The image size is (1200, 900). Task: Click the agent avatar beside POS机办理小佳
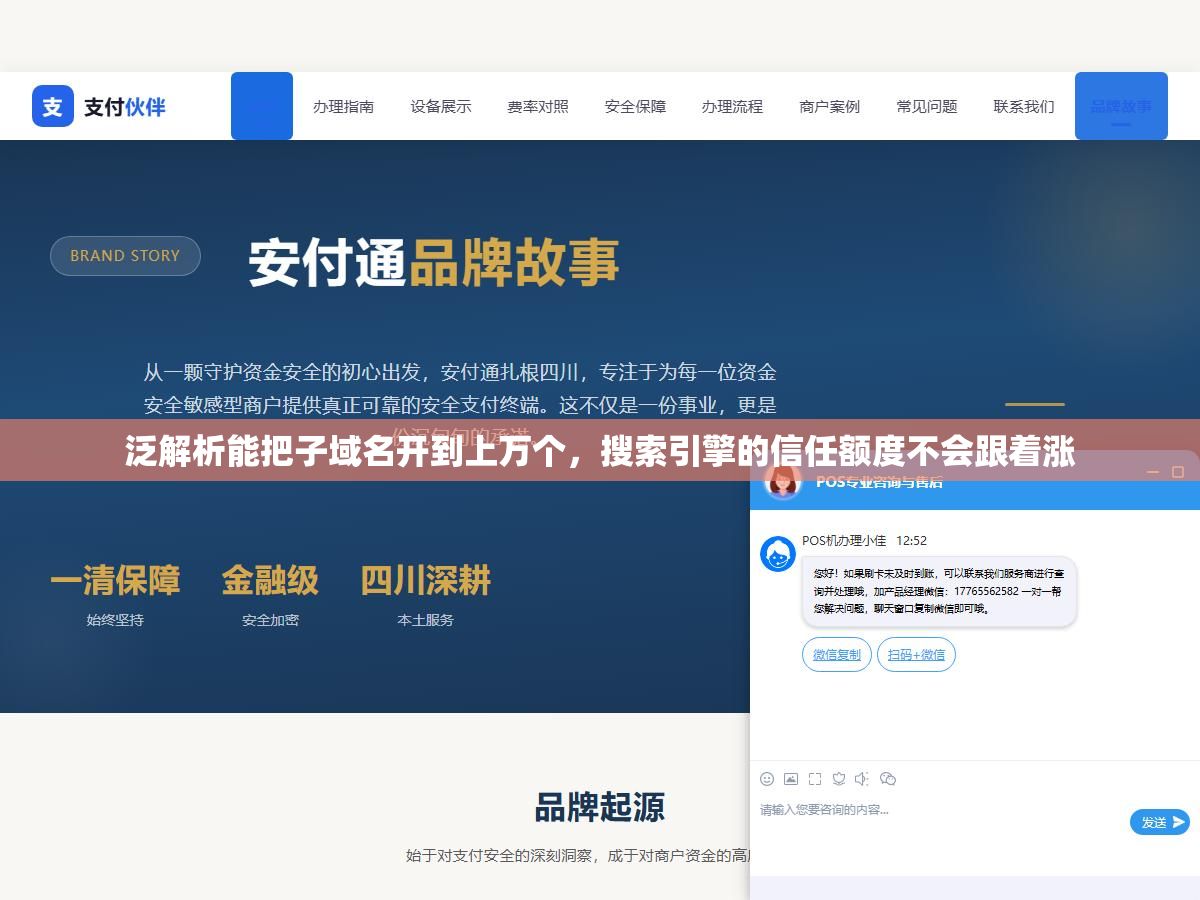778,554
